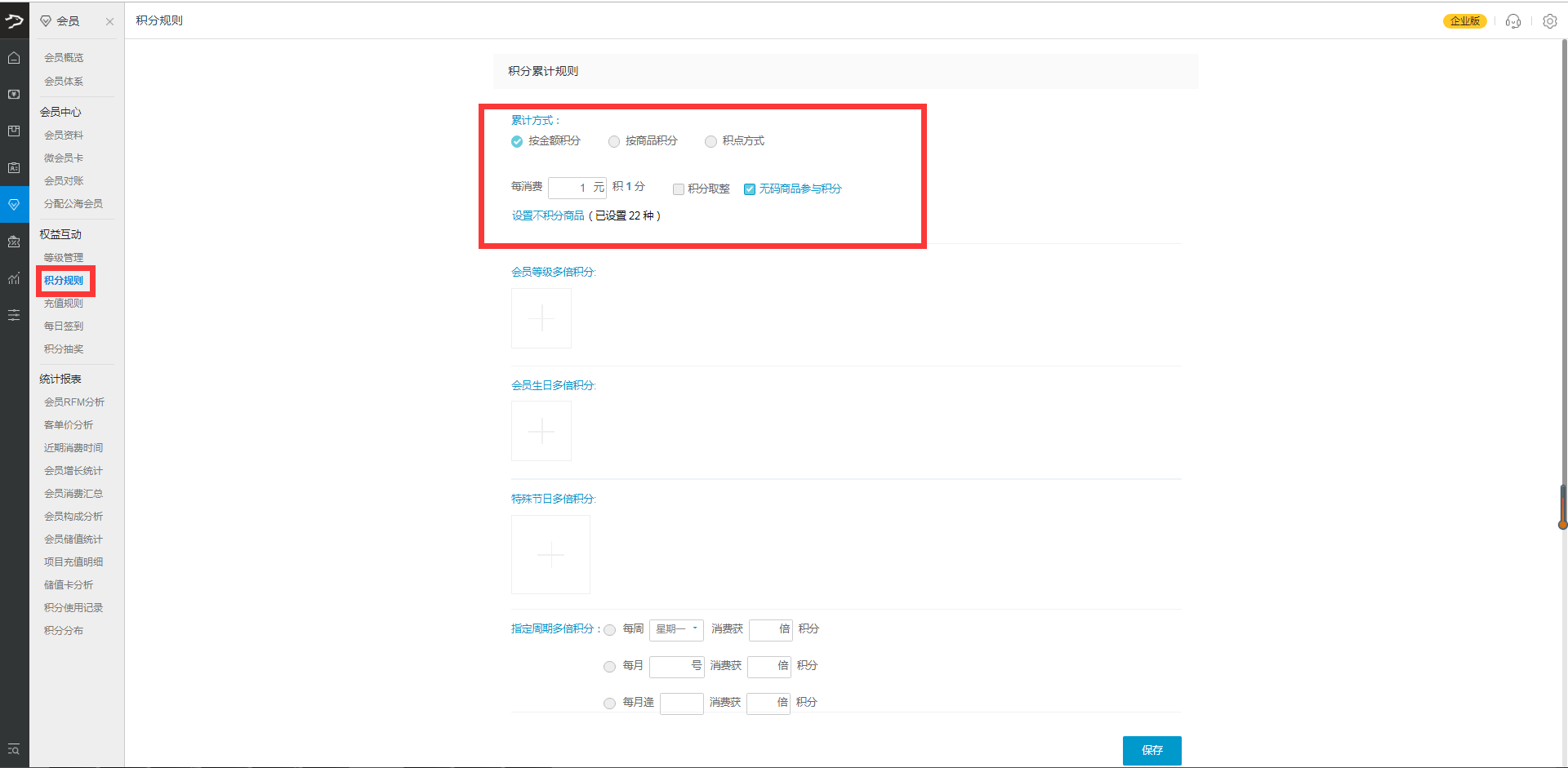The height and width of the screenshot is (768, 1568).
Task: Open the box-shaped inventory sidebar icon
Action: click(14, 131)
